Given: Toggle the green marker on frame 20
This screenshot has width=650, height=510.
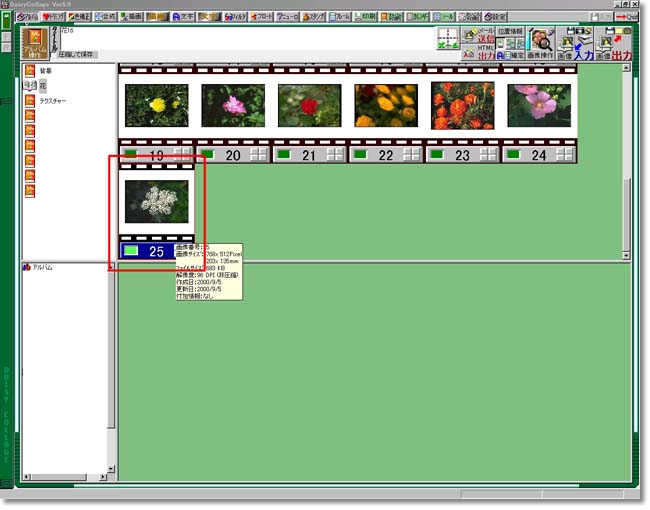Looking at the screenshot, I should tap(209, 155).
